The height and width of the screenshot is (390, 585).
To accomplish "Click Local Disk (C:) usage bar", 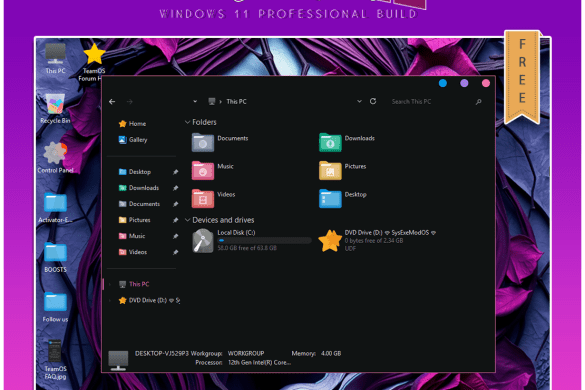I will [264, 241].
